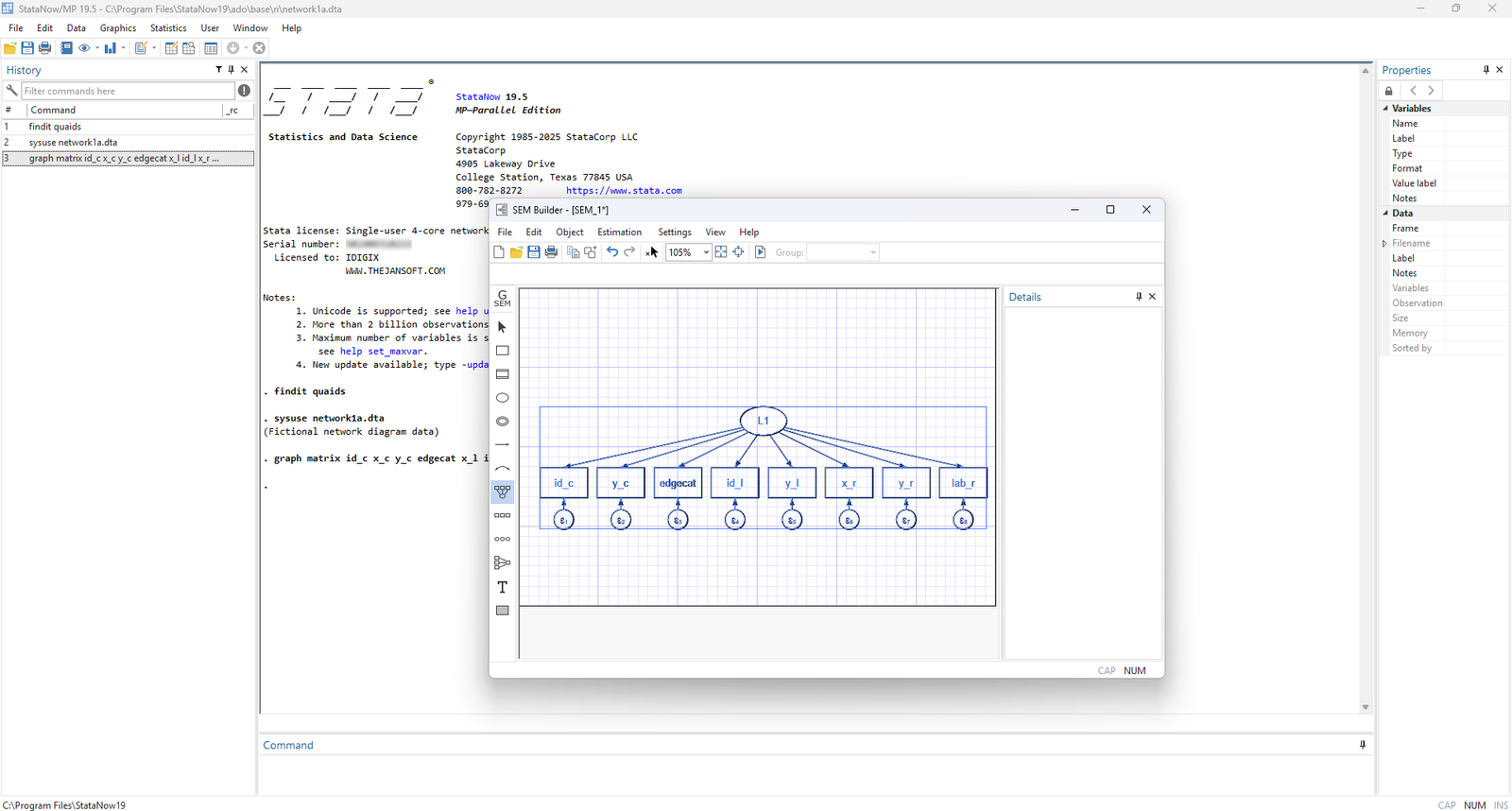The image size is (1512, 811).
Task: Open the help set_maxvar link
Action: [382, 352]
